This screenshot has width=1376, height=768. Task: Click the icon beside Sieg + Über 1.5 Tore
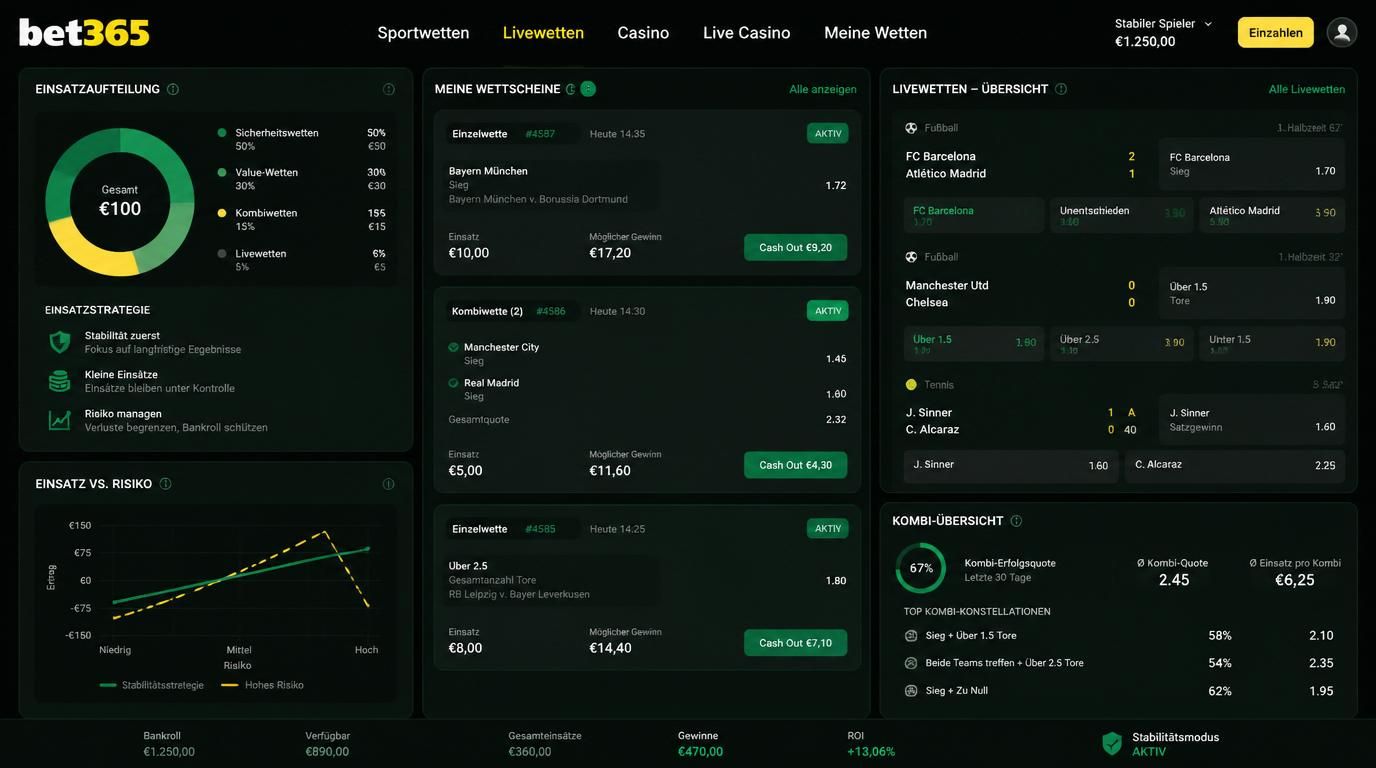click(x=911, y=636)
